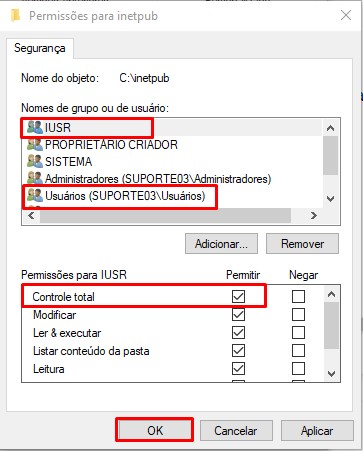Confirm changes with the OK button

point(155,430)
